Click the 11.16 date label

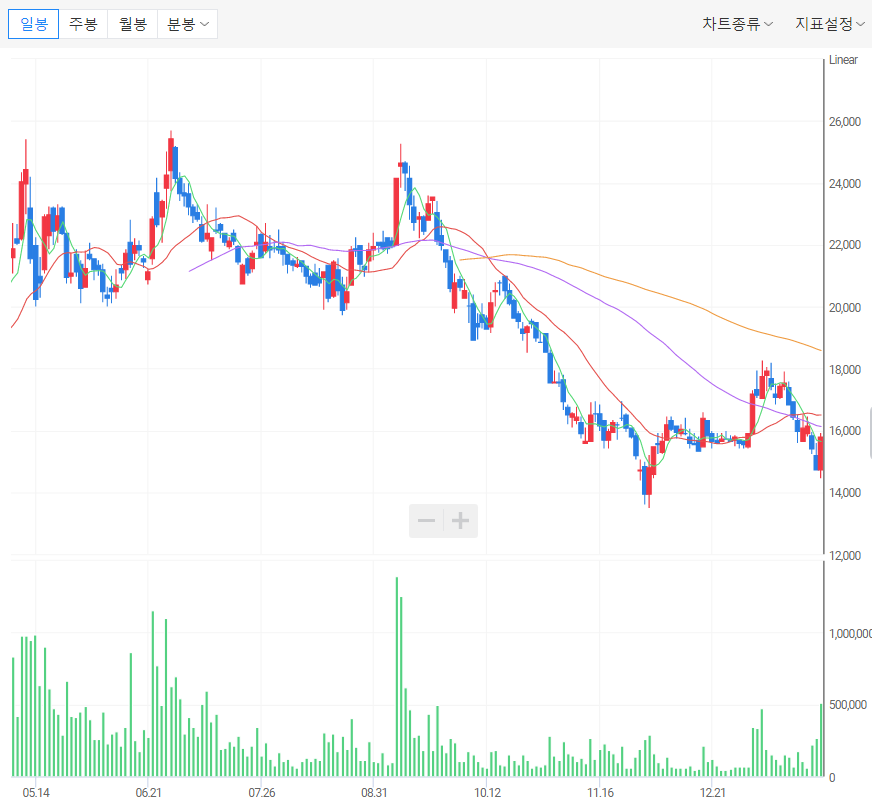tap(601, 793)
